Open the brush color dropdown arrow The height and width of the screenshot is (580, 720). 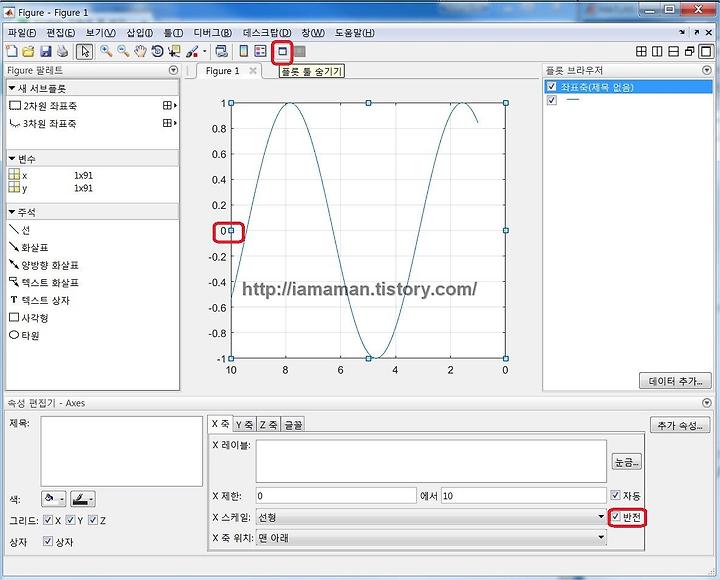click(x=204, y=51)
